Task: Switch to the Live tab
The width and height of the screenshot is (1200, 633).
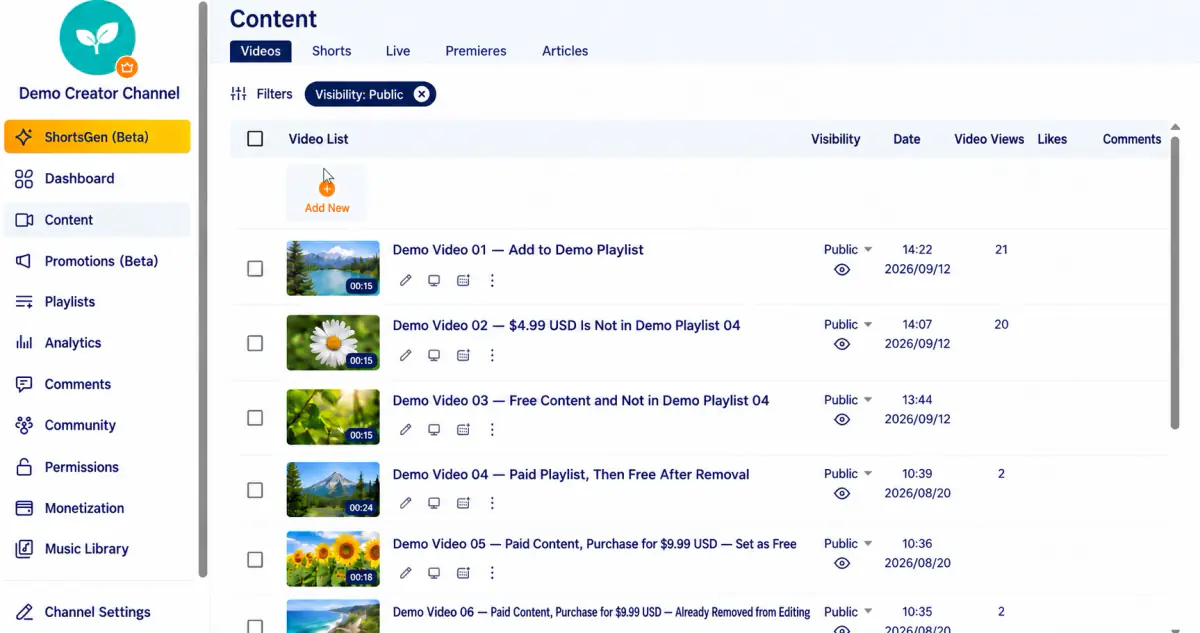Action: [x=398, y=51]
